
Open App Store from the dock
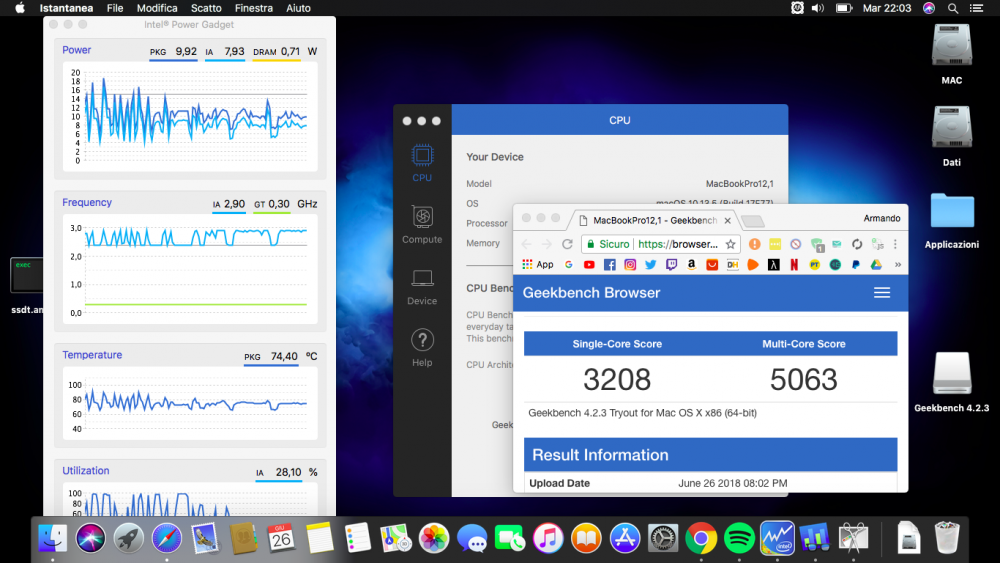[x=624, y=539]
